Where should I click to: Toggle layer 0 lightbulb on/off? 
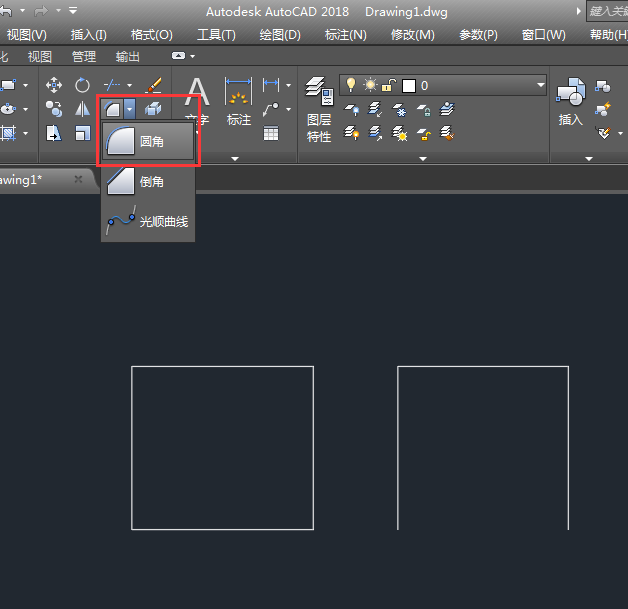pyautogui.click(x=351, y=85)
